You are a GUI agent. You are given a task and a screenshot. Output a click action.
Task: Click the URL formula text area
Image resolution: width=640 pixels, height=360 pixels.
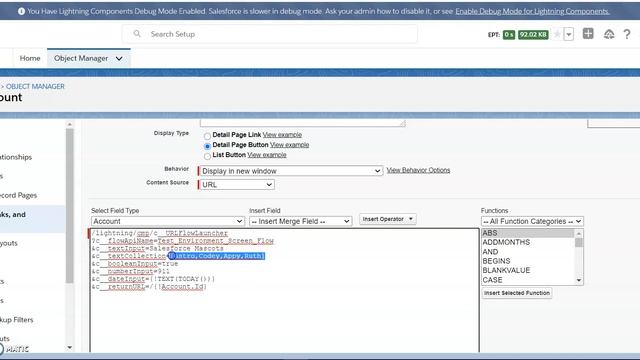[284, 290]
